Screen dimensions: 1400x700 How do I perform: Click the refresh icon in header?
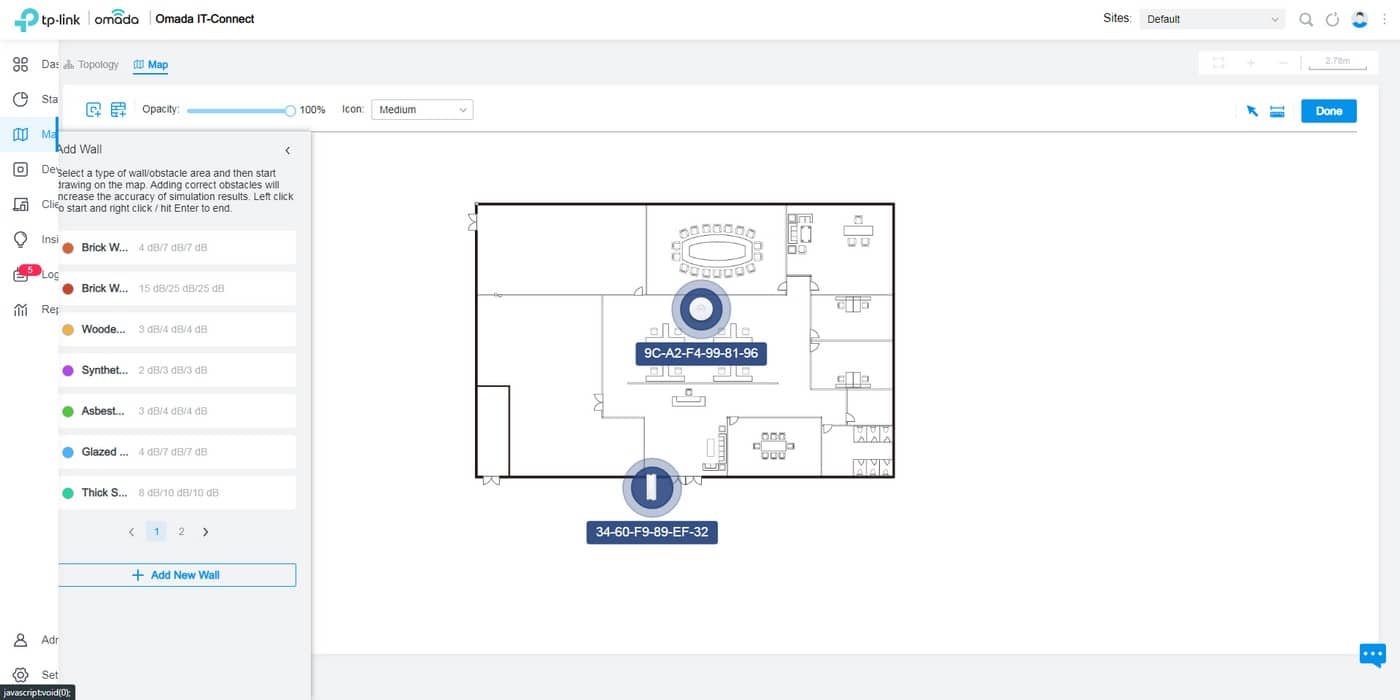(1332, 19)
